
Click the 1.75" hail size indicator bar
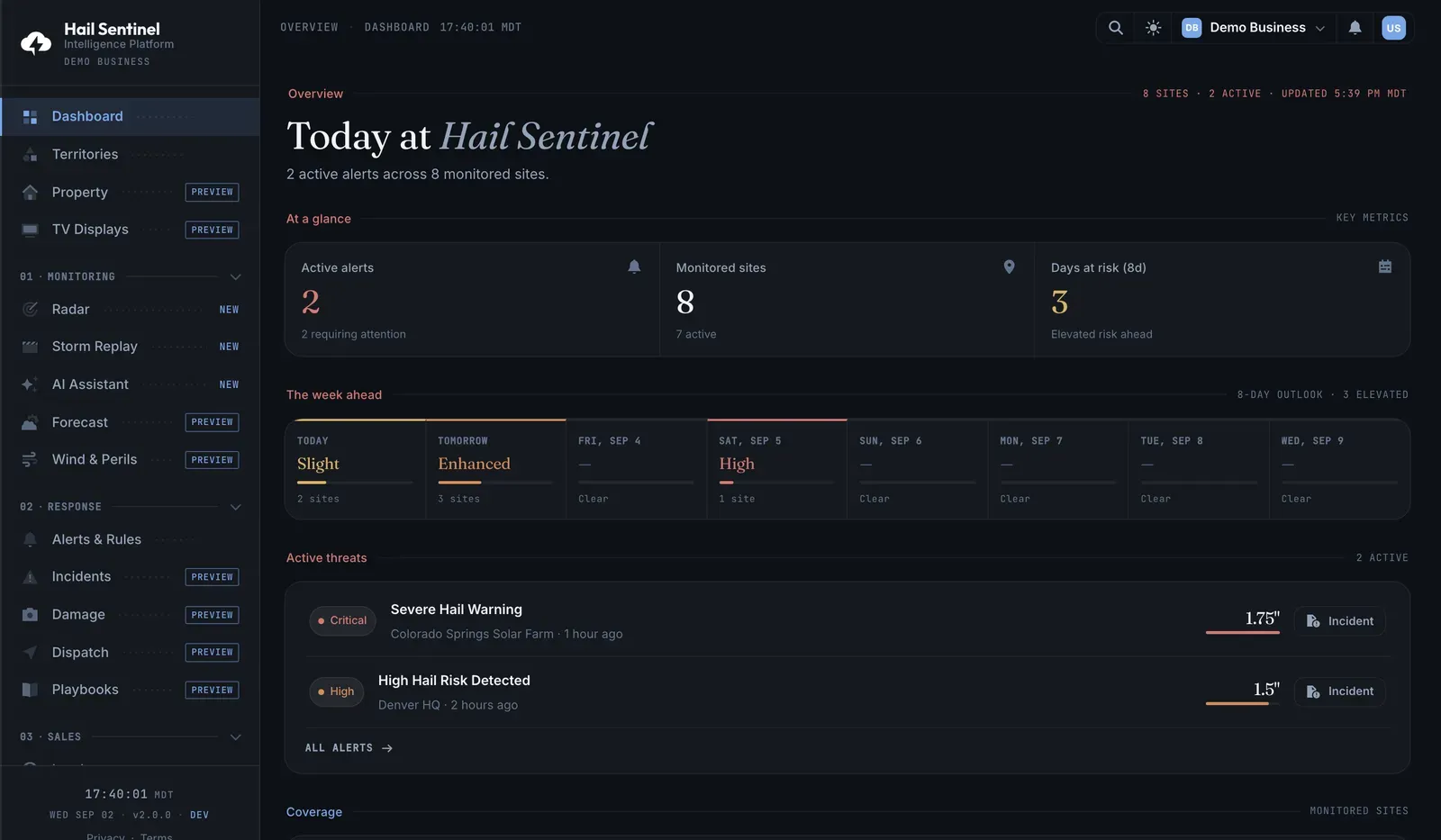pos(1243,633)
